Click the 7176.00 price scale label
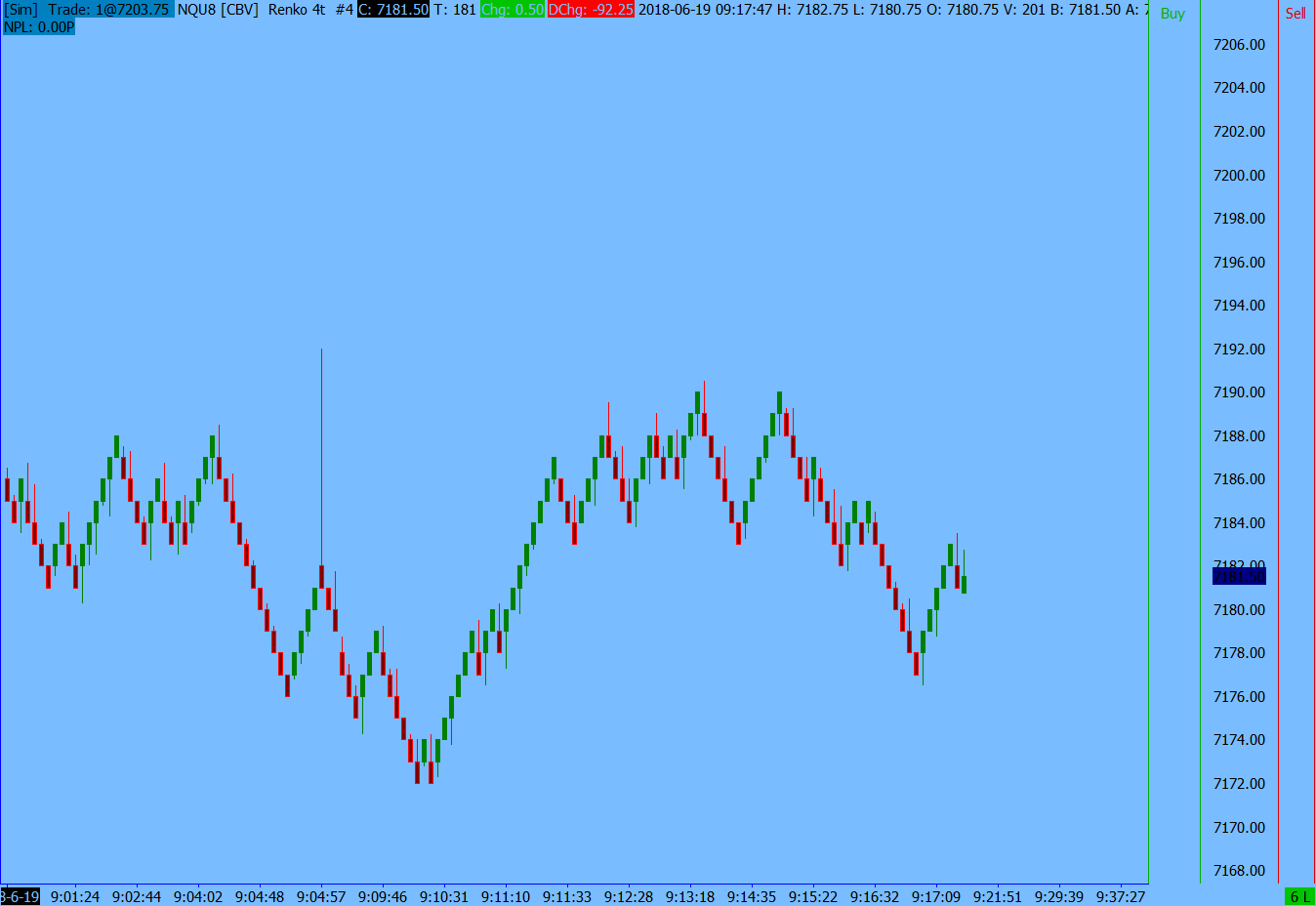Viewport: 1316px width, 906px height. (x=1239, y=697)
